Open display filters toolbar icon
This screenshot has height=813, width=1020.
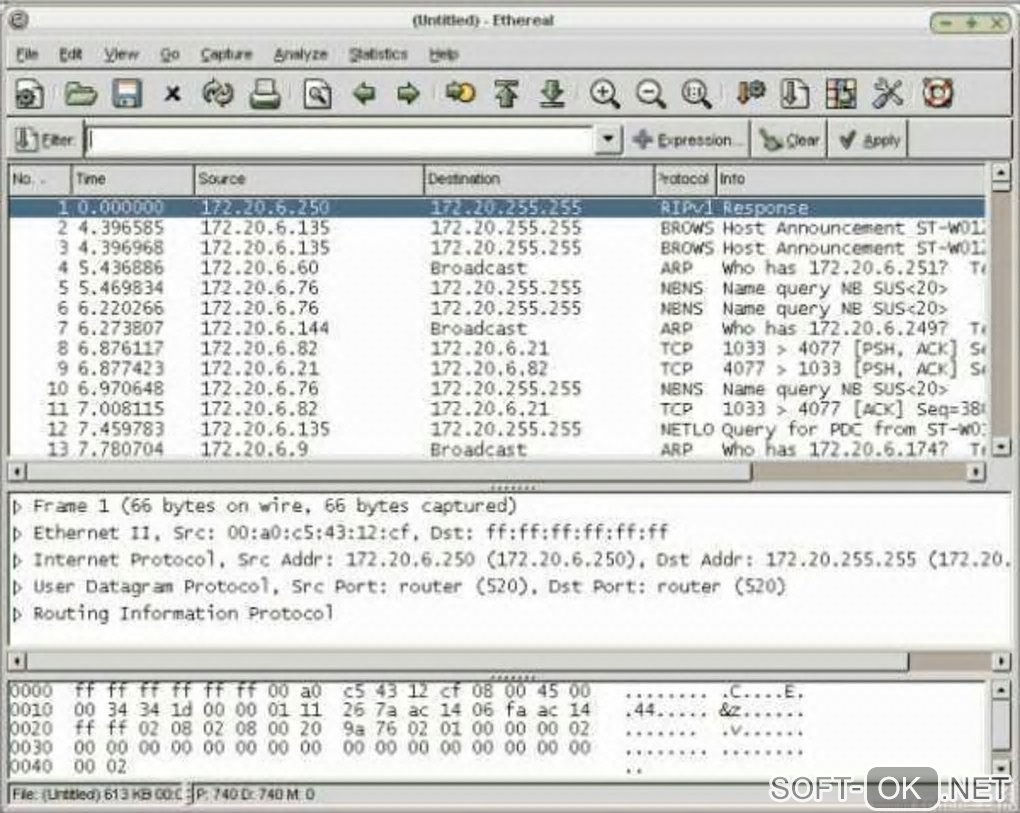tap(794, 94)
